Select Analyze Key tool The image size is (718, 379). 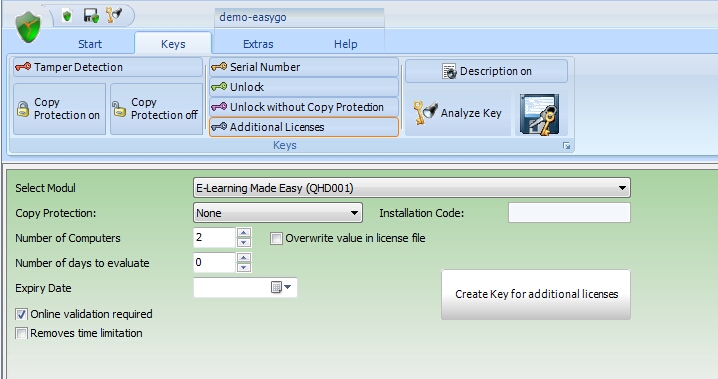[457, 113]
